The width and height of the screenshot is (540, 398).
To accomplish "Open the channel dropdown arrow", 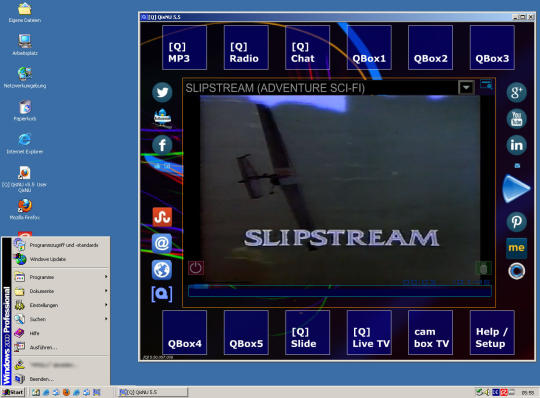I will point(466,88).
